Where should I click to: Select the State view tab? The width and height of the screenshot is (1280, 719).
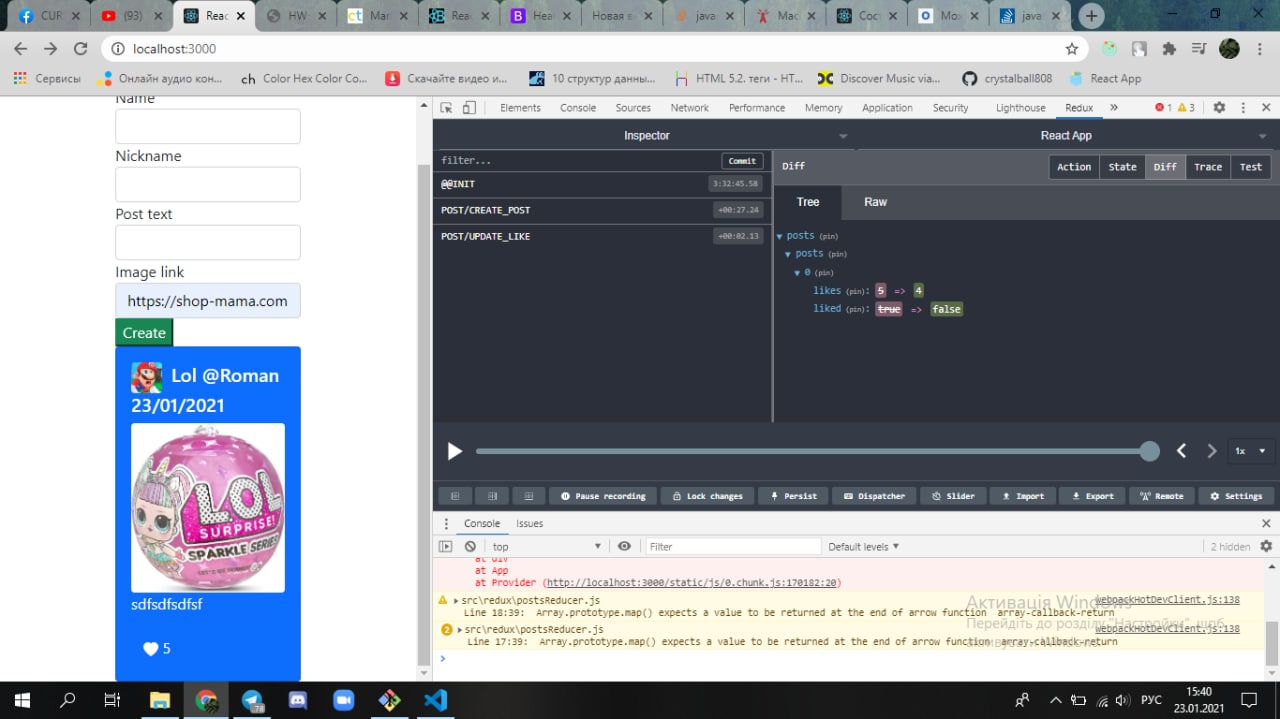tap(1122, 167)
